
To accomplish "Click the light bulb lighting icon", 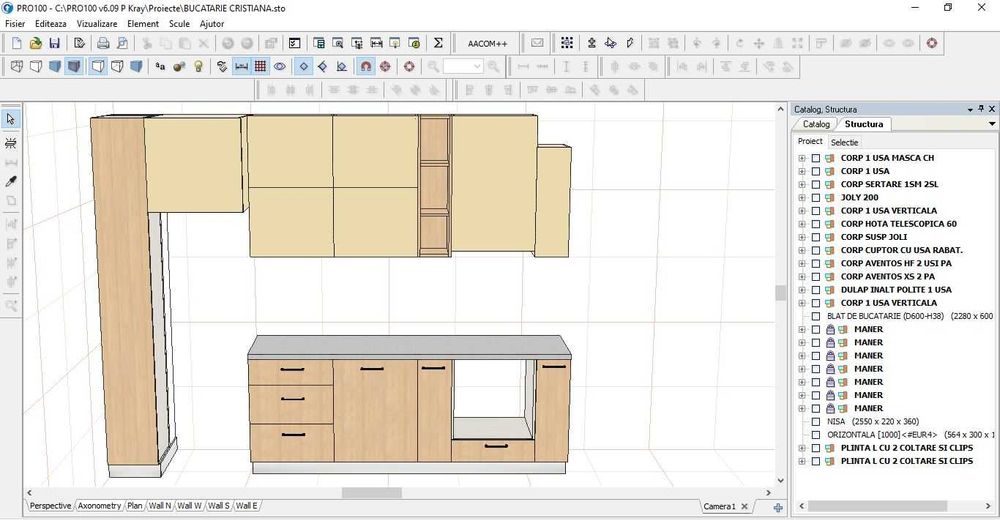I will click(x=198, y=67).
